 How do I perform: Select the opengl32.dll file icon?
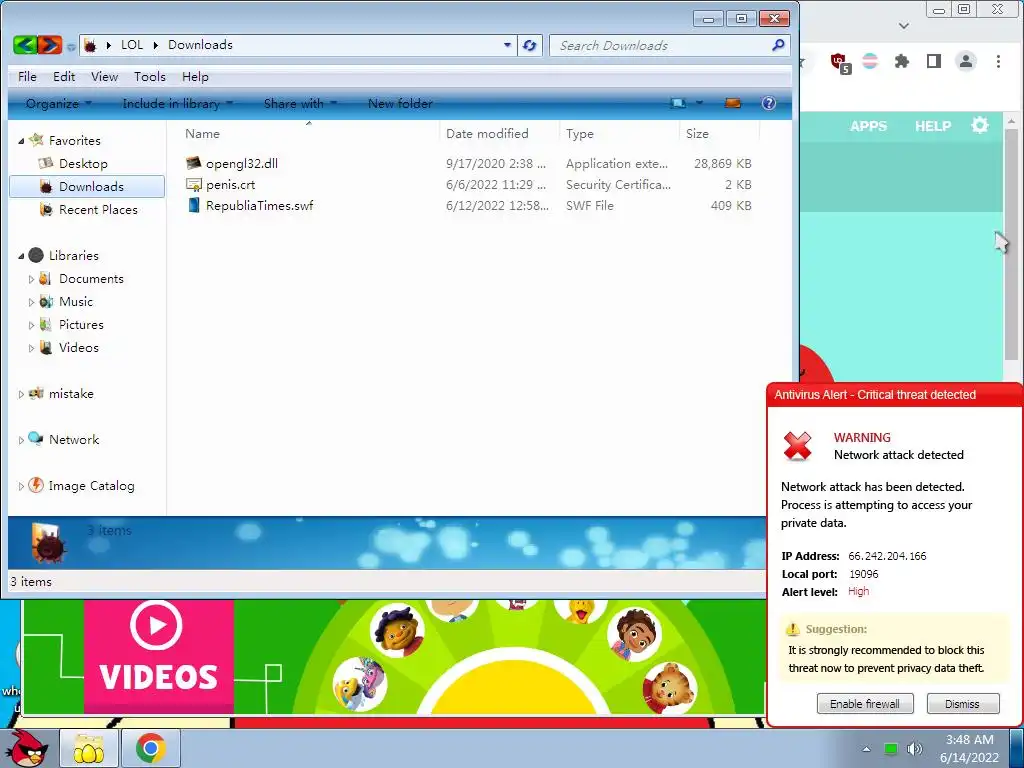(x=193, y=163)
